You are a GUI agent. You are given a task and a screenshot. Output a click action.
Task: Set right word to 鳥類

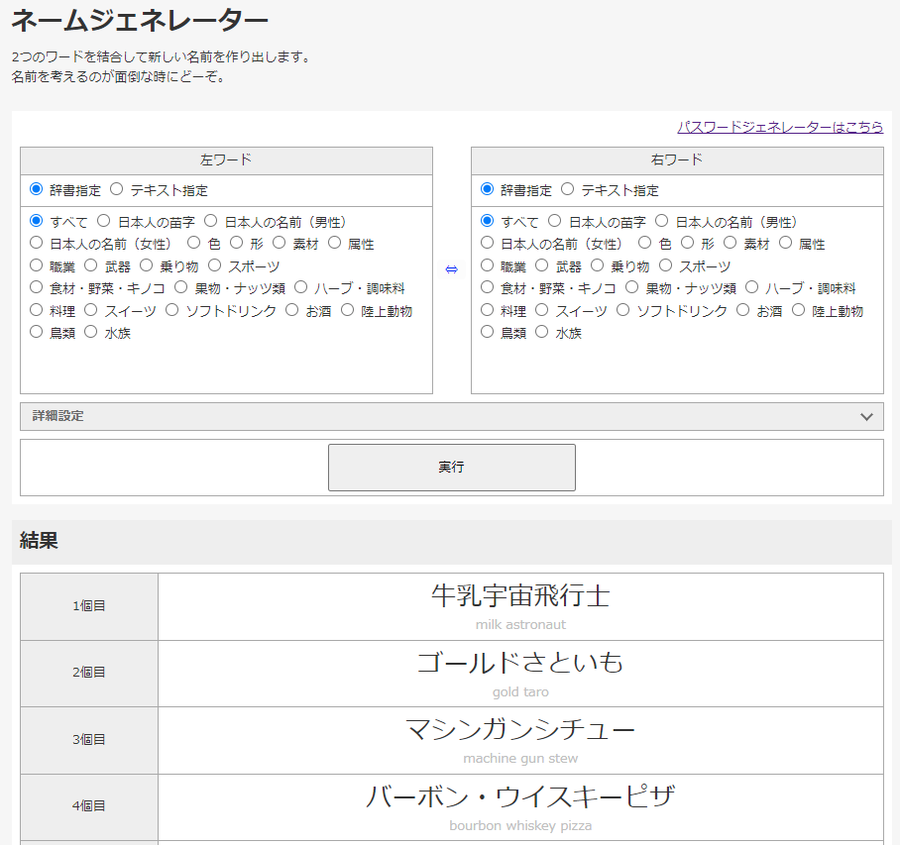point(487,331)
